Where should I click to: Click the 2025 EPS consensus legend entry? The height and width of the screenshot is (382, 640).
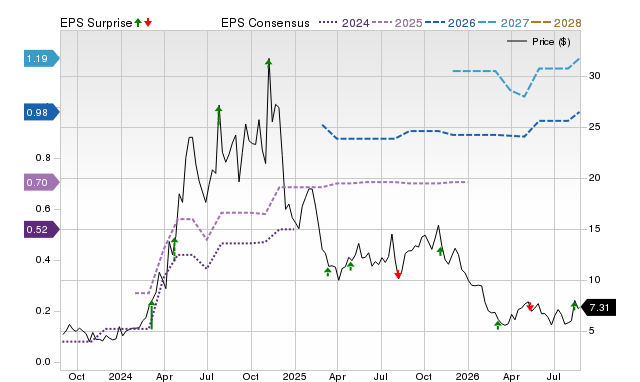click(397, 23)
